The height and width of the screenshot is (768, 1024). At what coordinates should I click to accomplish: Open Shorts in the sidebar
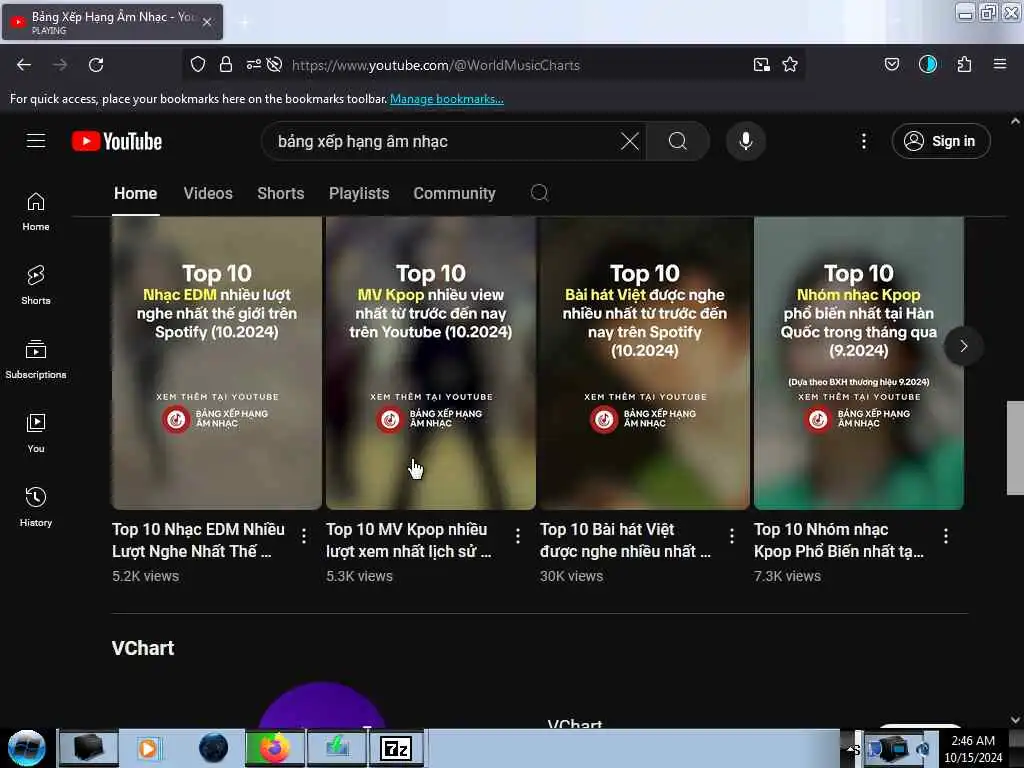pyautogui.click(x=36, y=285)
